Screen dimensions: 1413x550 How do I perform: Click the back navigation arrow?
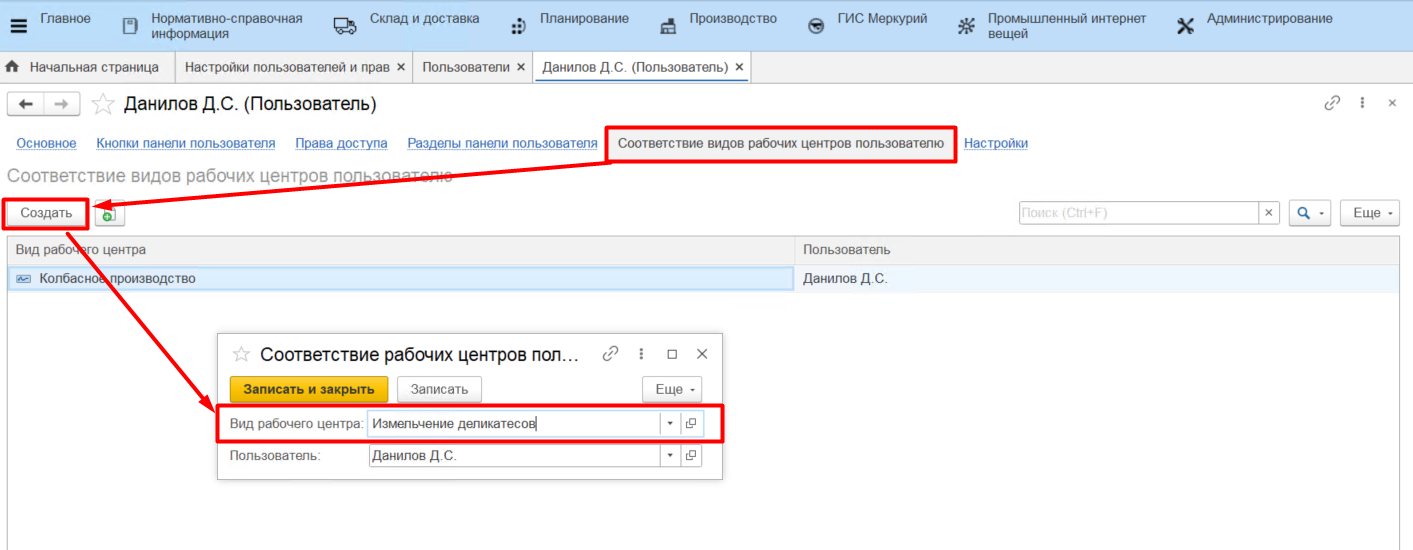coord(26,104)
